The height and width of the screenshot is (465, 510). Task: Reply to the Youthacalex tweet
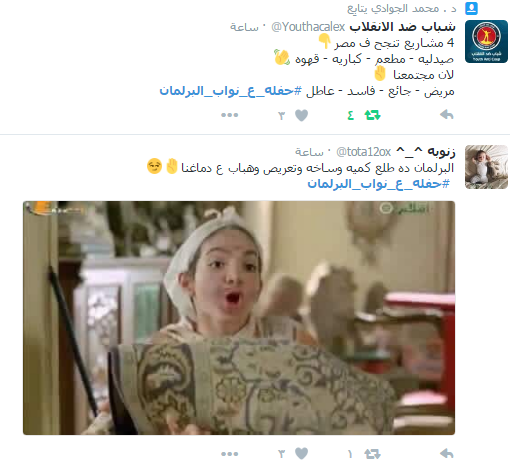[447, 115]
